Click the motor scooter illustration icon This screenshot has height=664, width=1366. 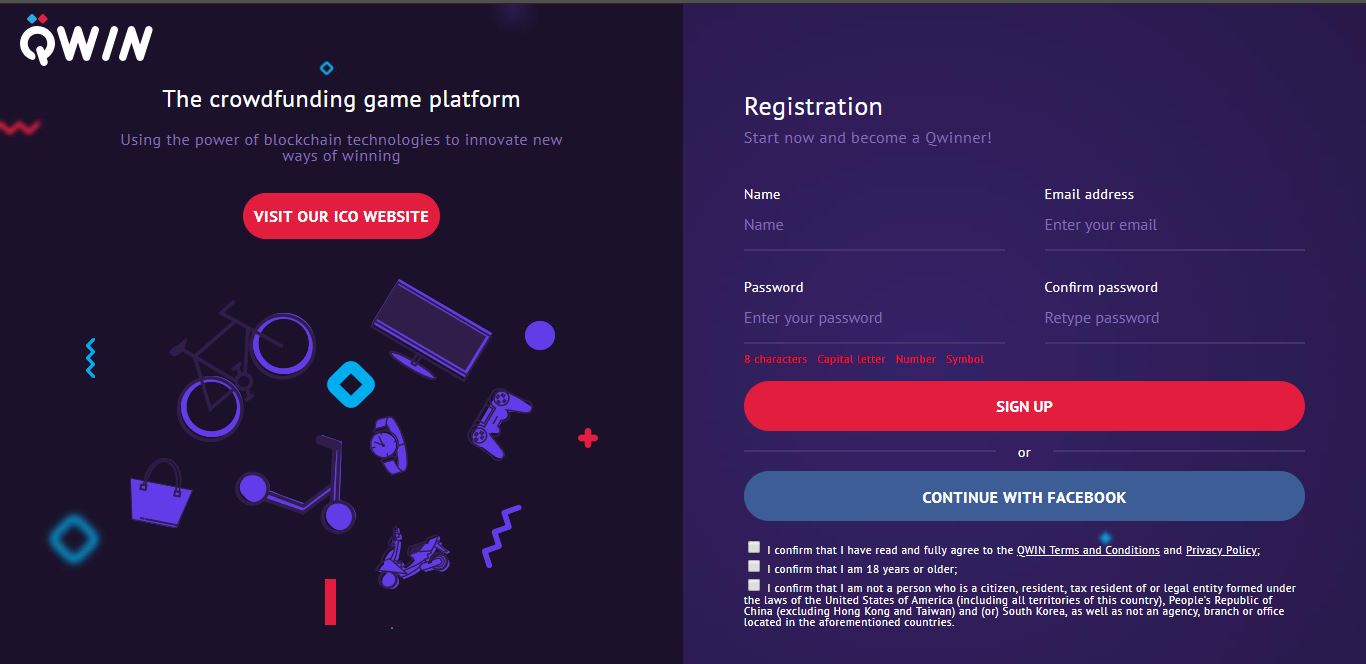[412, 558]
